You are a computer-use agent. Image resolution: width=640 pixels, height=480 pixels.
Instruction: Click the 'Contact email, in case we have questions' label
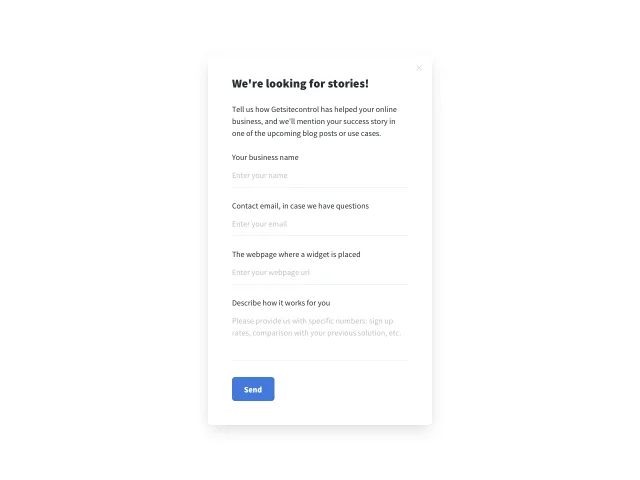click(300, 206)
